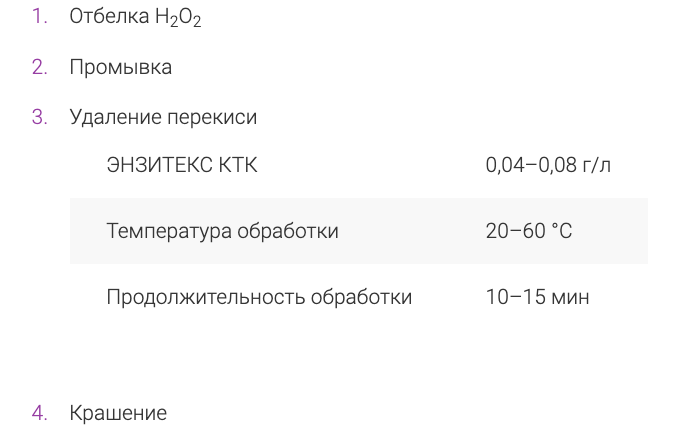Click the word 'Отбелка' in step one
Viewport: 691px width, 438px height.
tap(109, 17)
